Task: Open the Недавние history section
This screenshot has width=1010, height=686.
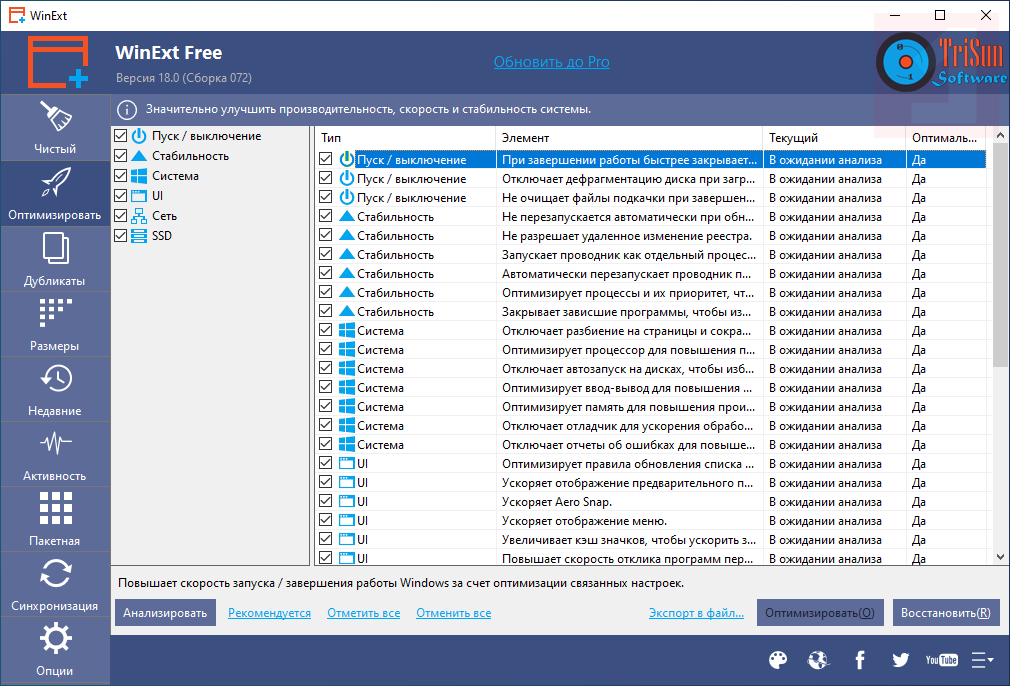Action: point(55,389)
